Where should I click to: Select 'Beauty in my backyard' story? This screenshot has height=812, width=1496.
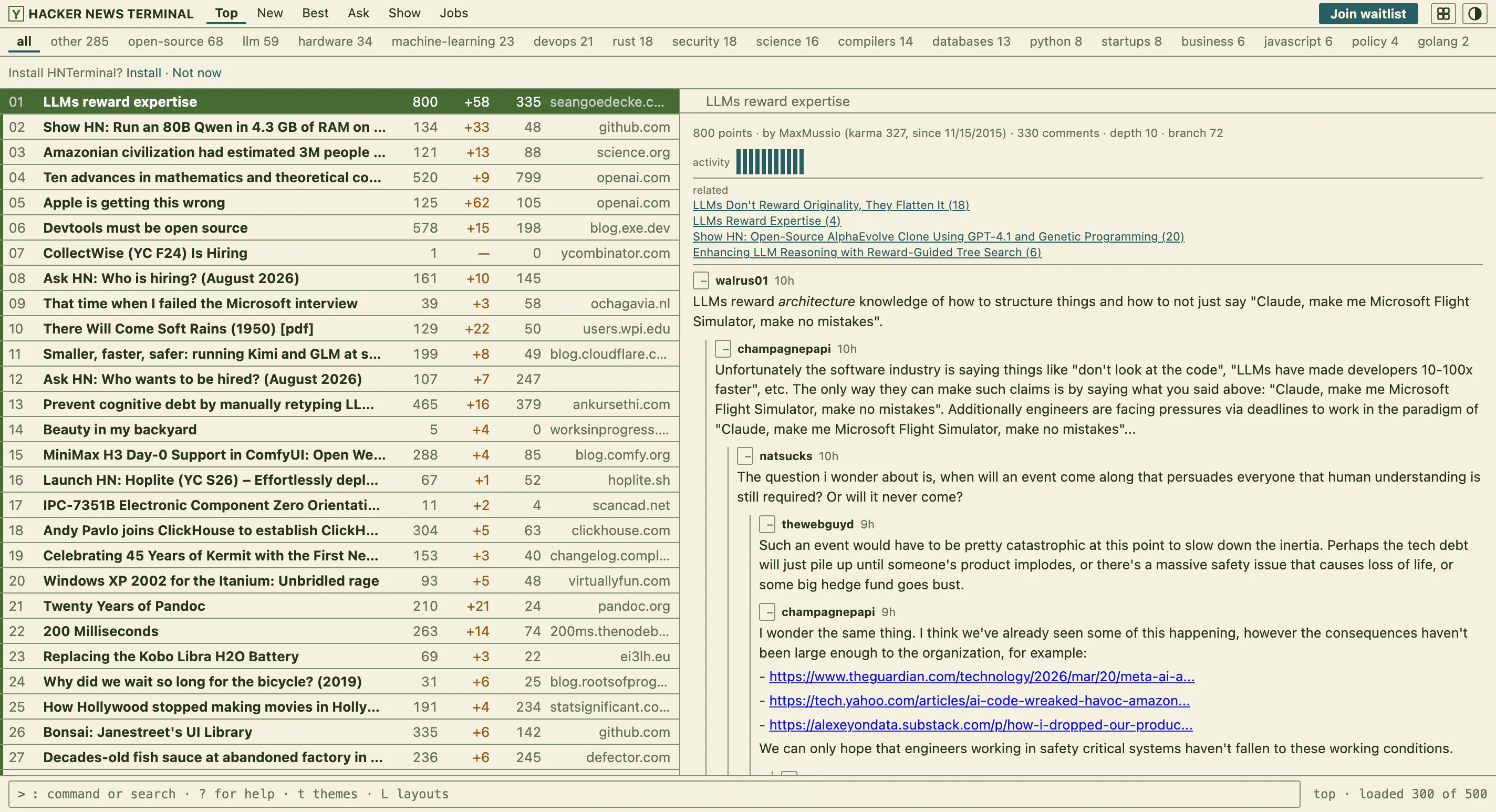coord(341,430)
